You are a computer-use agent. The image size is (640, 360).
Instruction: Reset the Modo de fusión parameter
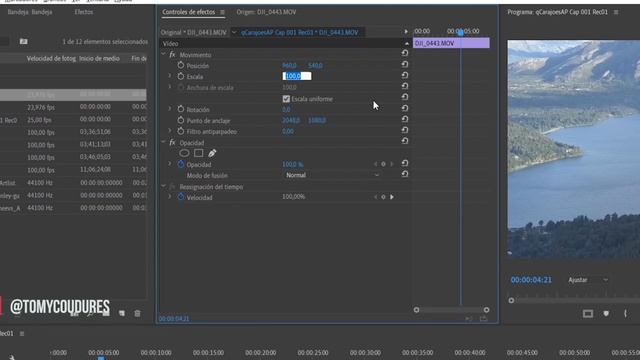[x=404, y=174]
